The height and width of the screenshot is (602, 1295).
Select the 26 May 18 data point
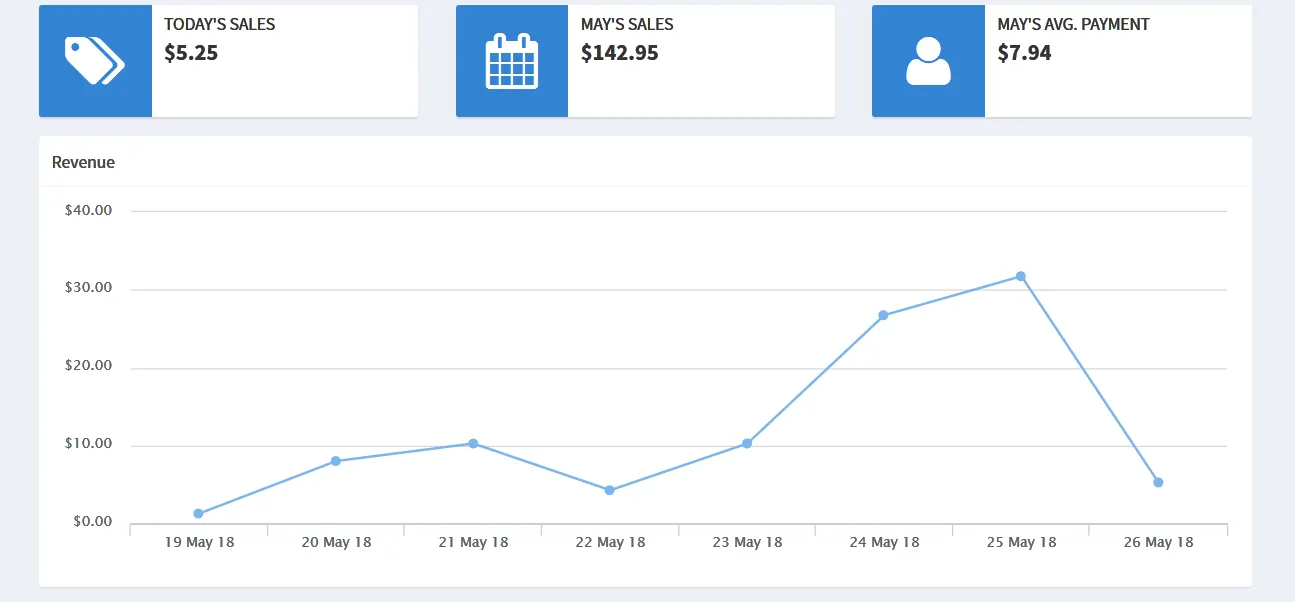coord(1158,482)
